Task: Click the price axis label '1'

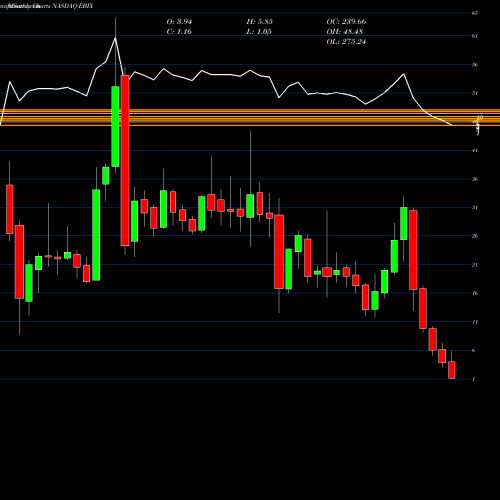Action: coord(474,379)
